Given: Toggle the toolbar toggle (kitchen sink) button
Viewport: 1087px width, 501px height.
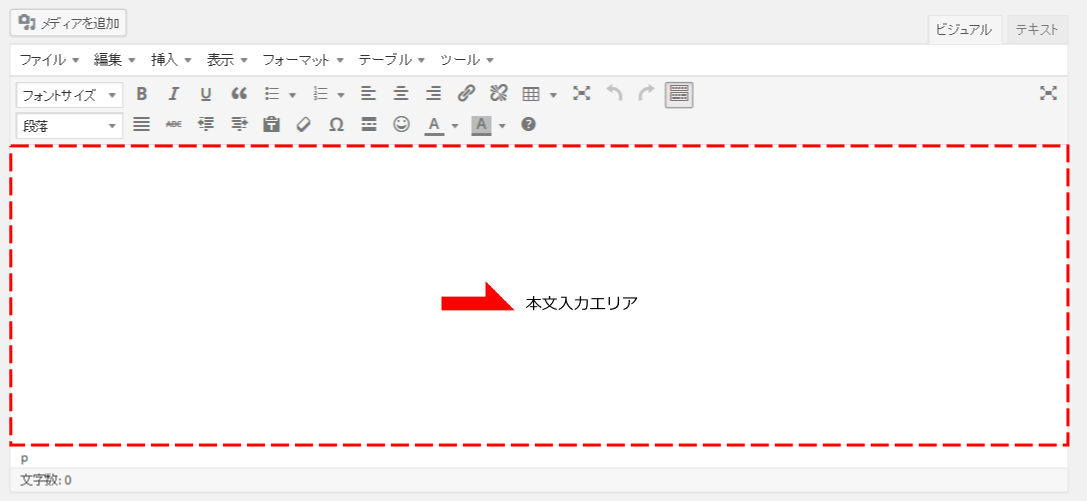Looking at the screenshot, I should tap(679, 94).
